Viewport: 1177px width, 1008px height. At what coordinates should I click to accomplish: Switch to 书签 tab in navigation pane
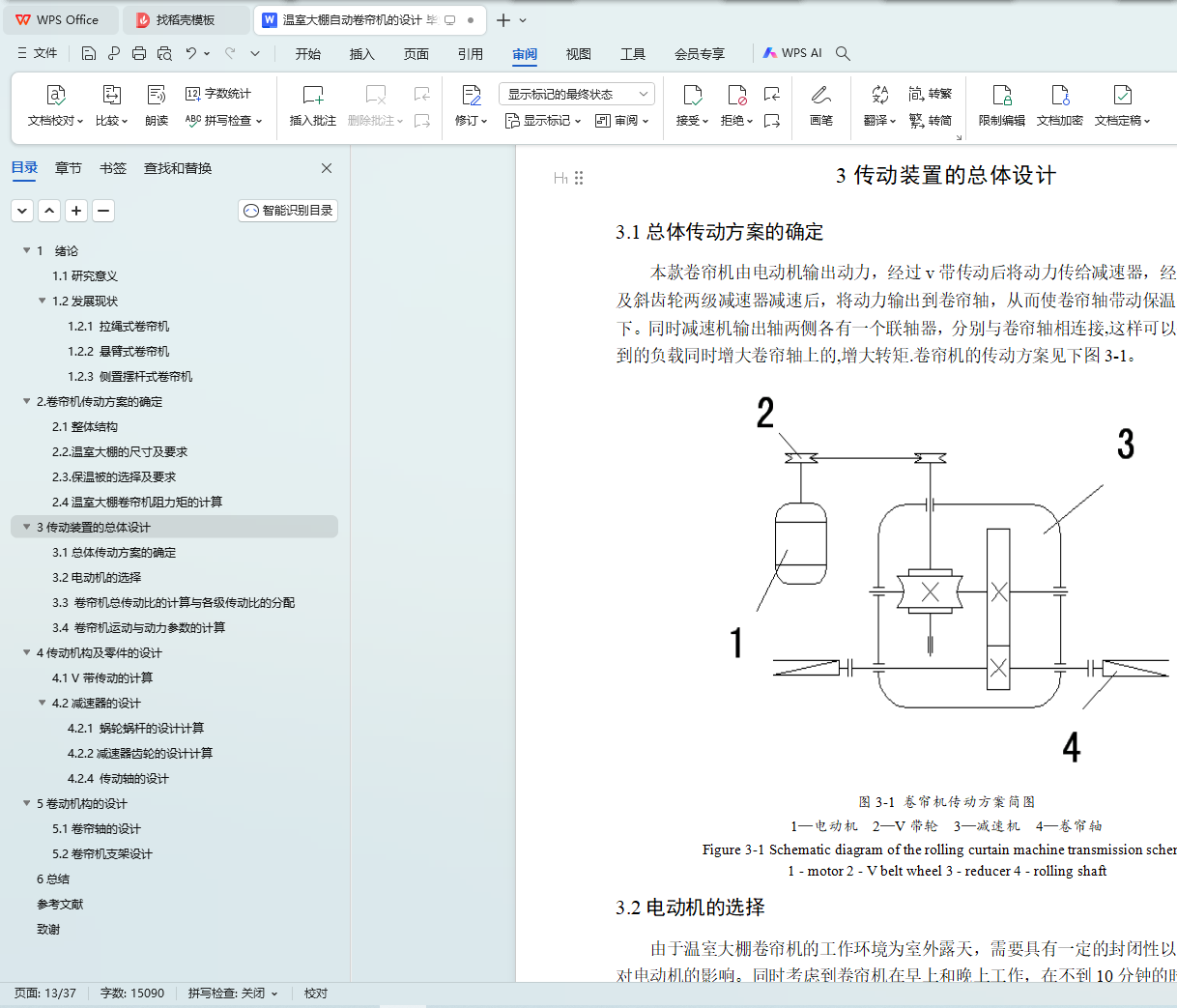113,168
